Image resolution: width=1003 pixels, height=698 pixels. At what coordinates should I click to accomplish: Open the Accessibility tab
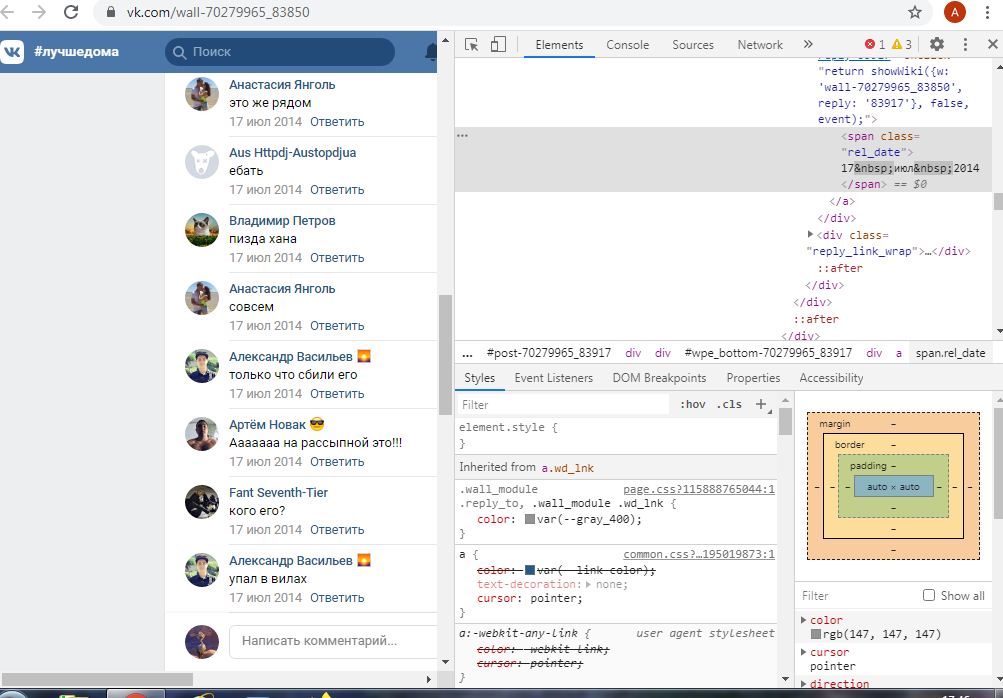(831, 378)
